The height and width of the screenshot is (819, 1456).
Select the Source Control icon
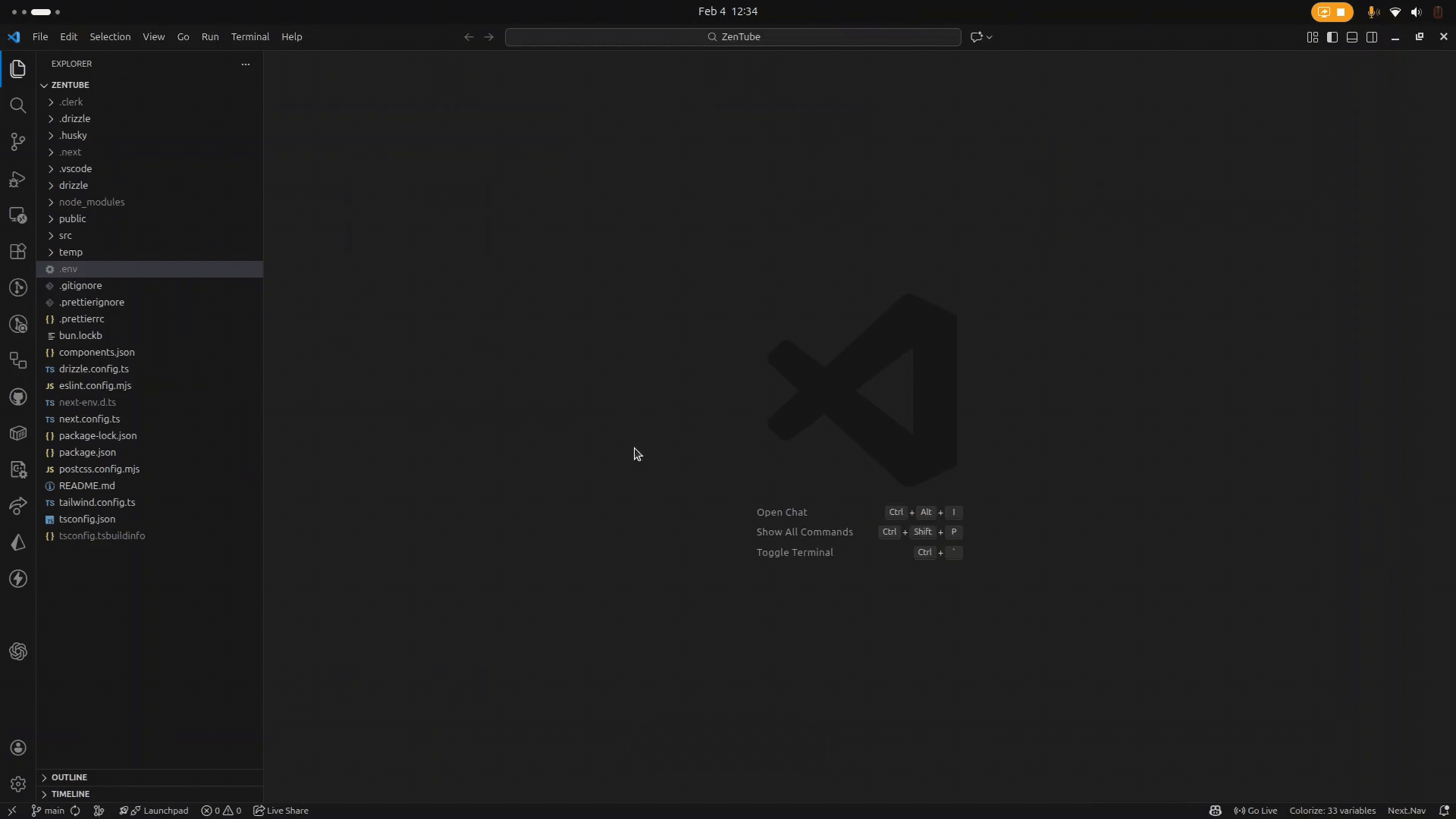pyautogui.click(x=17, y=142)
